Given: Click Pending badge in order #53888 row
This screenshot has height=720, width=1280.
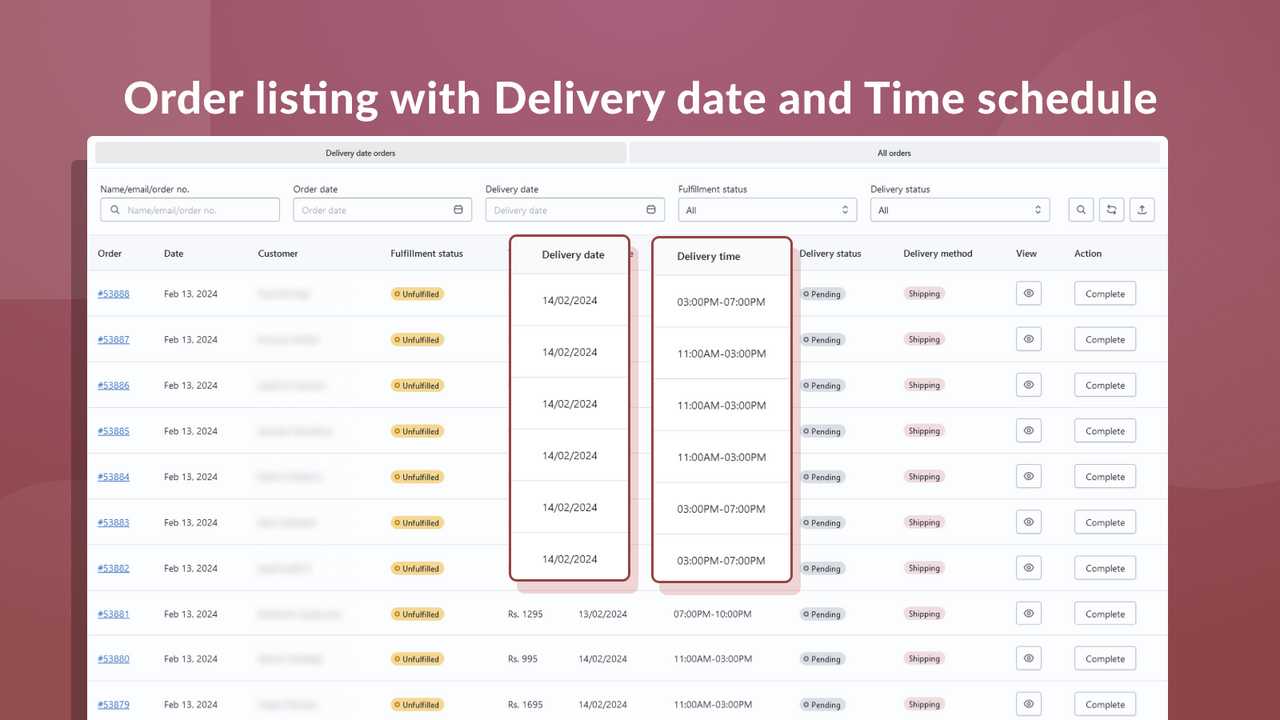Looking at the screenshot, I should coord(822,294).
